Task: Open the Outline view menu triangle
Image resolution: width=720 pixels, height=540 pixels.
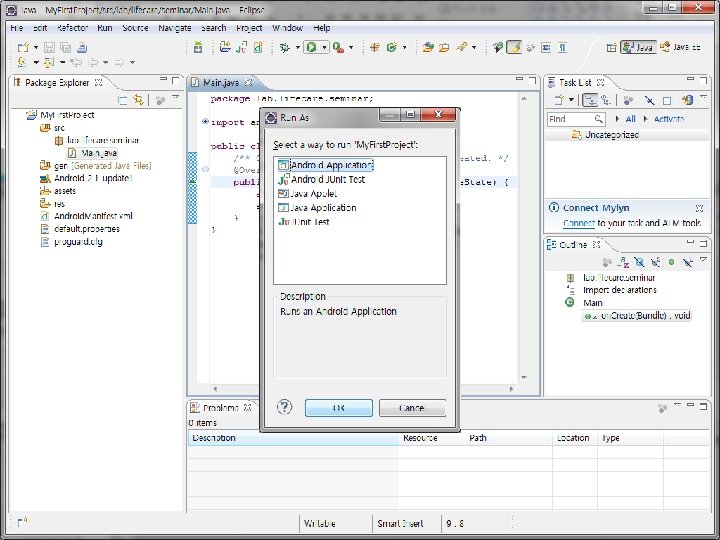Action: click(x=703, y=261)
